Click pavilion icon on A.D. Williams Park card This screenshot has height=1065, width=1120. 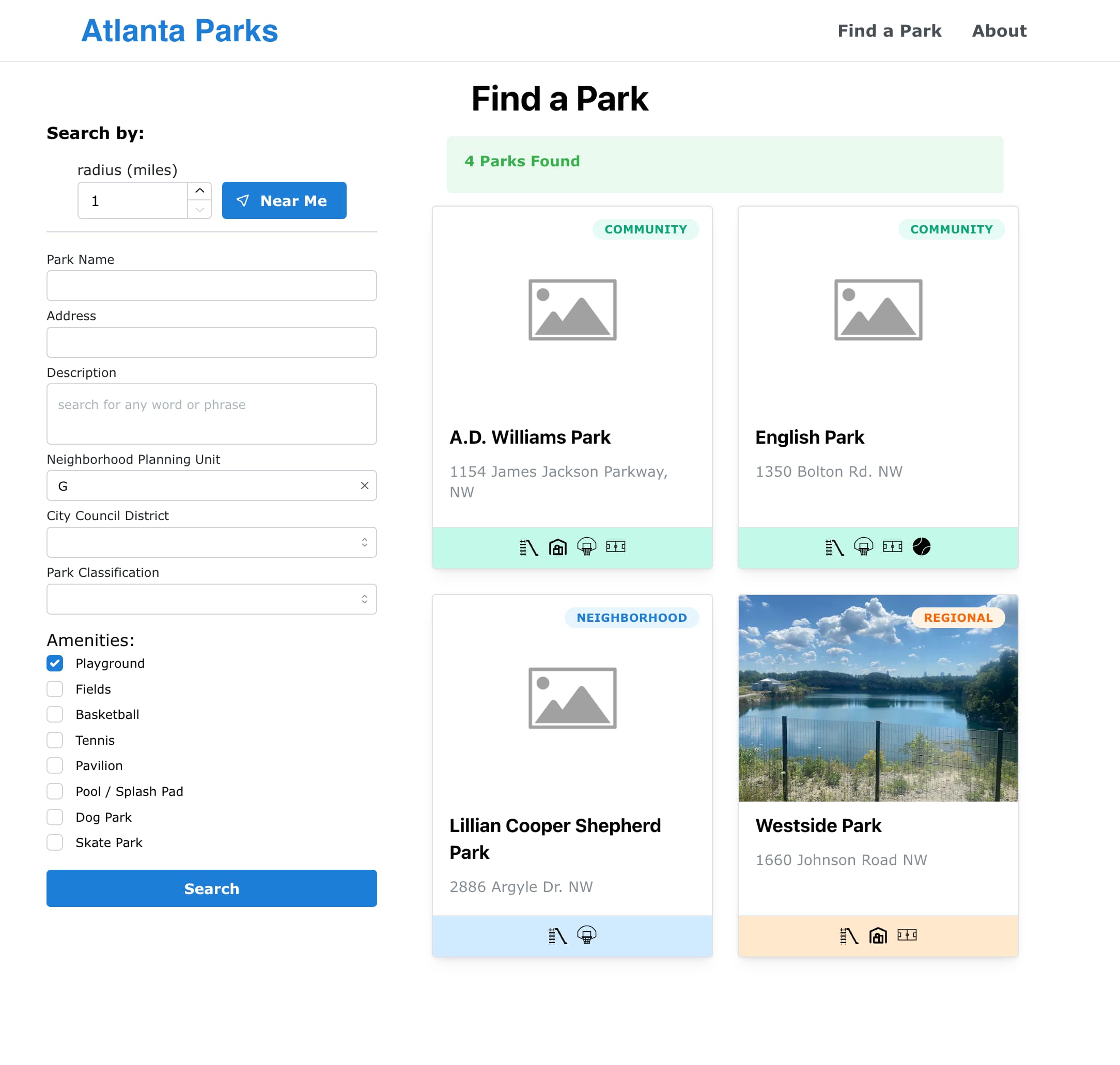pos(557,546)
